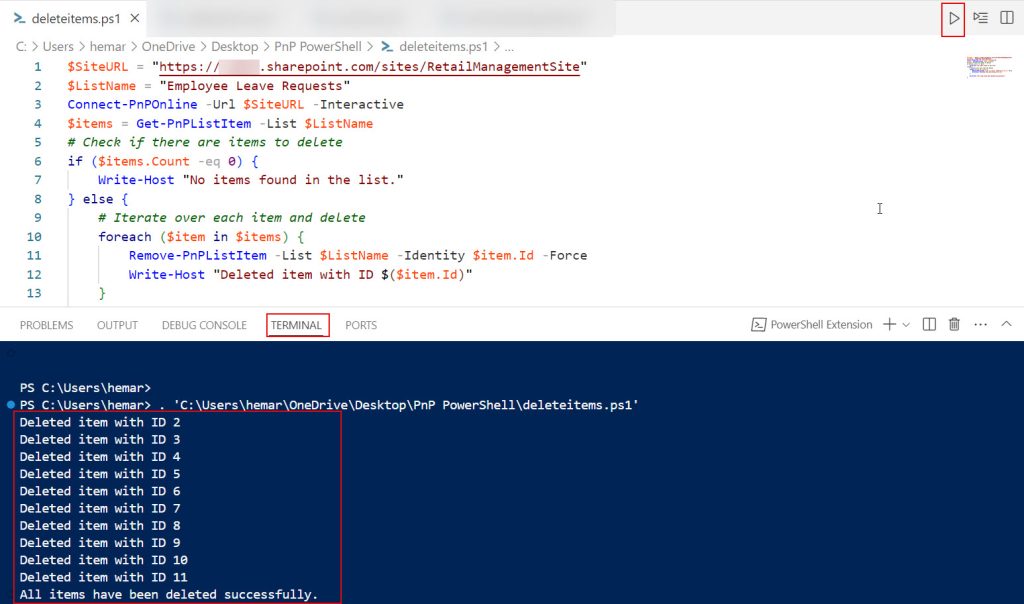Click the OneDrive breadcrumb segment

(168, 46)
